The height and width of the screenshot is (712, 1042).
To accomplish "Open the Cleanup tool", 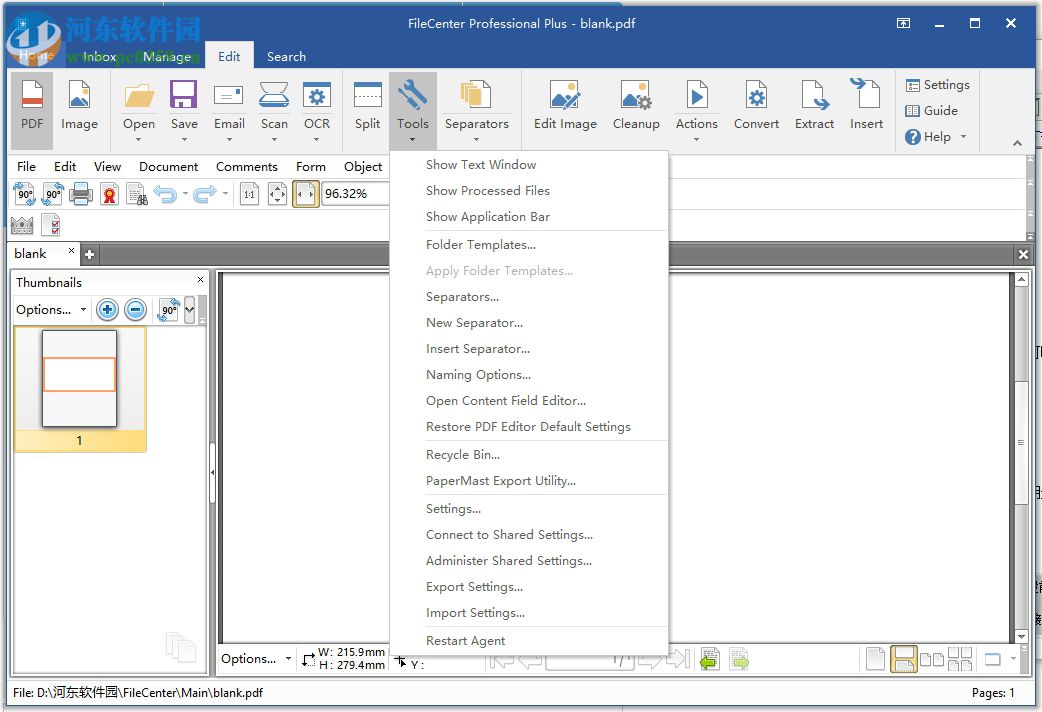I will click(x=636, y=105).
